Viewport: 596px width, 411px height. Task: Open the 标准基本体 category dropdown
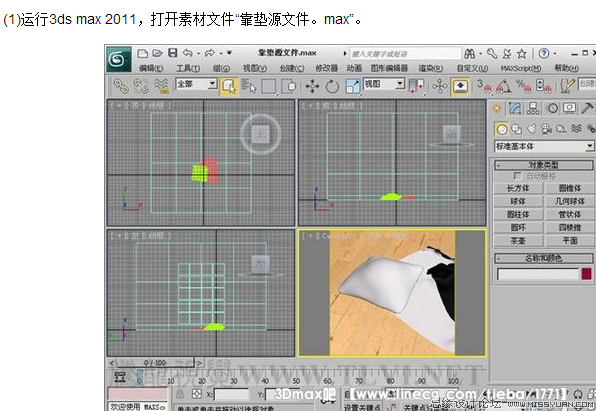coord(544,146)
